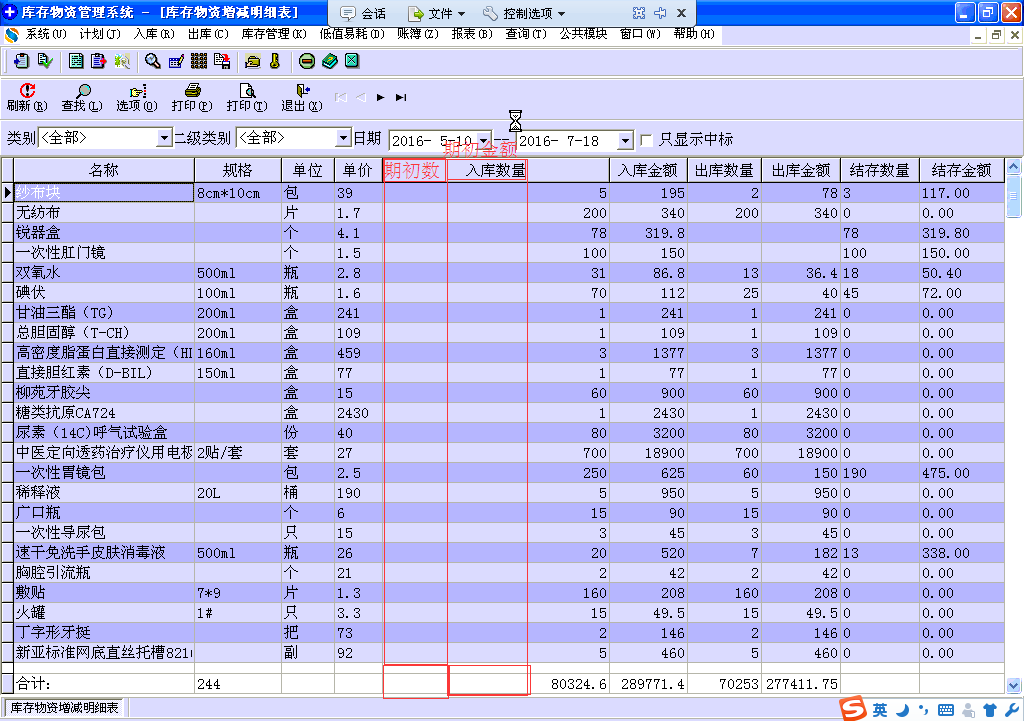1024x721 pixels.
Task: Click the 会话 button in session bar
Action: [364, 13]
